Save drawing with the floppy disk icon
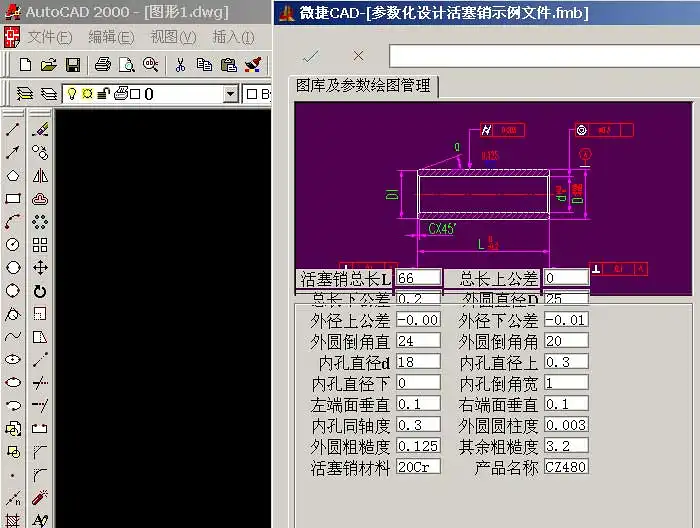 pos(73,65)
